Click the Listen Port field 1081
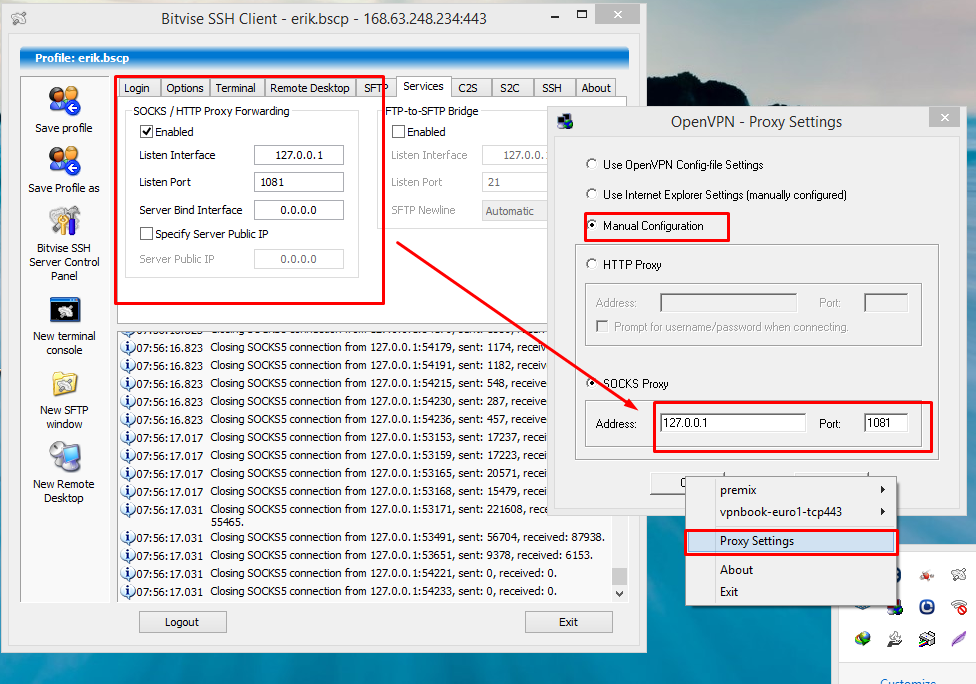Image resolution: width=976 pixels, height=684 pixels. point(299,182)
